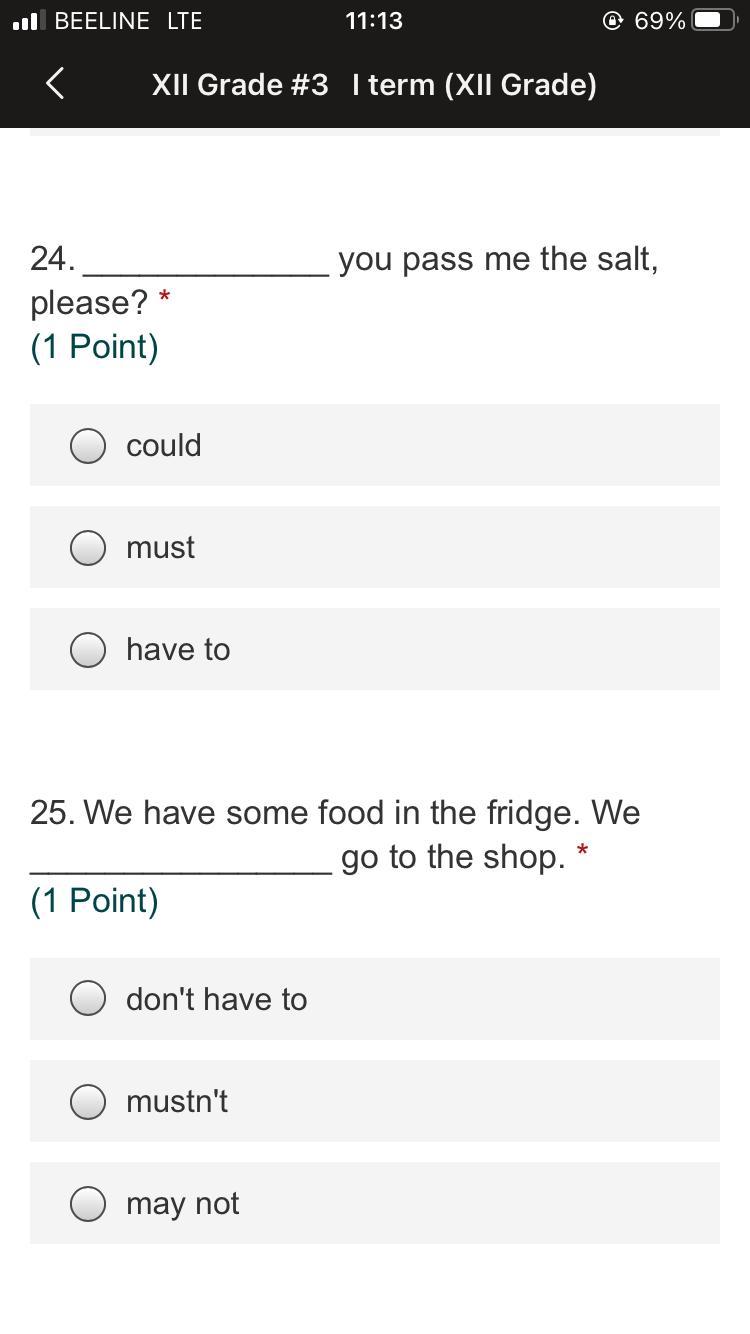The image size is (750, 1334).
Task: Pick the 'may not' radio button
Action: 88,1204
